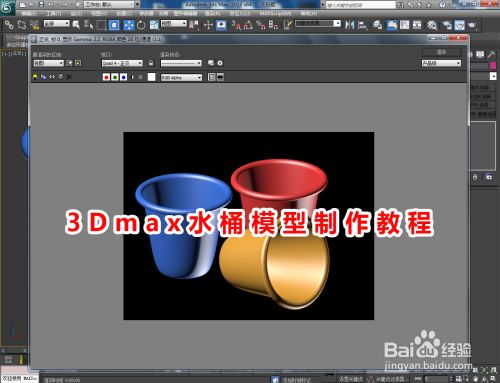The width and height of the screenshot is (500, 383).
Task: Open the Quad 4 viewport dropdown
Action: click(122, 63)
